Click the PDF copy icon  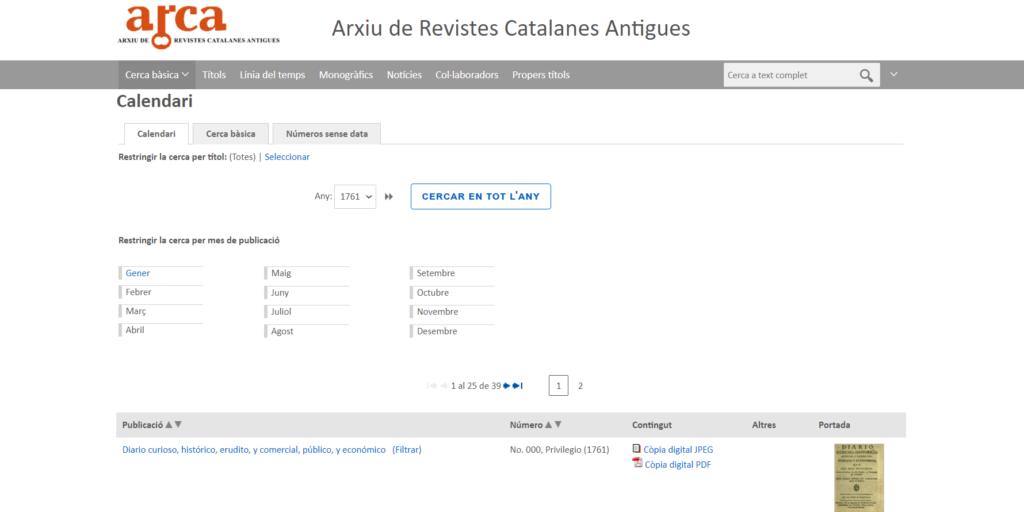(x=637, y=463)
